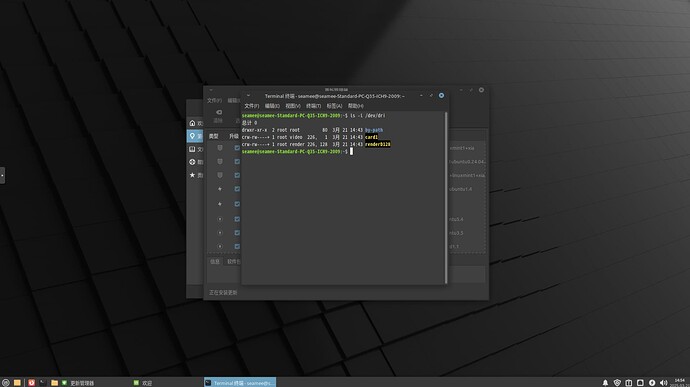The image size is (690, 387).
Task: Open the file manager folder icon in taskbar
Action: click(x=55, y=383)
